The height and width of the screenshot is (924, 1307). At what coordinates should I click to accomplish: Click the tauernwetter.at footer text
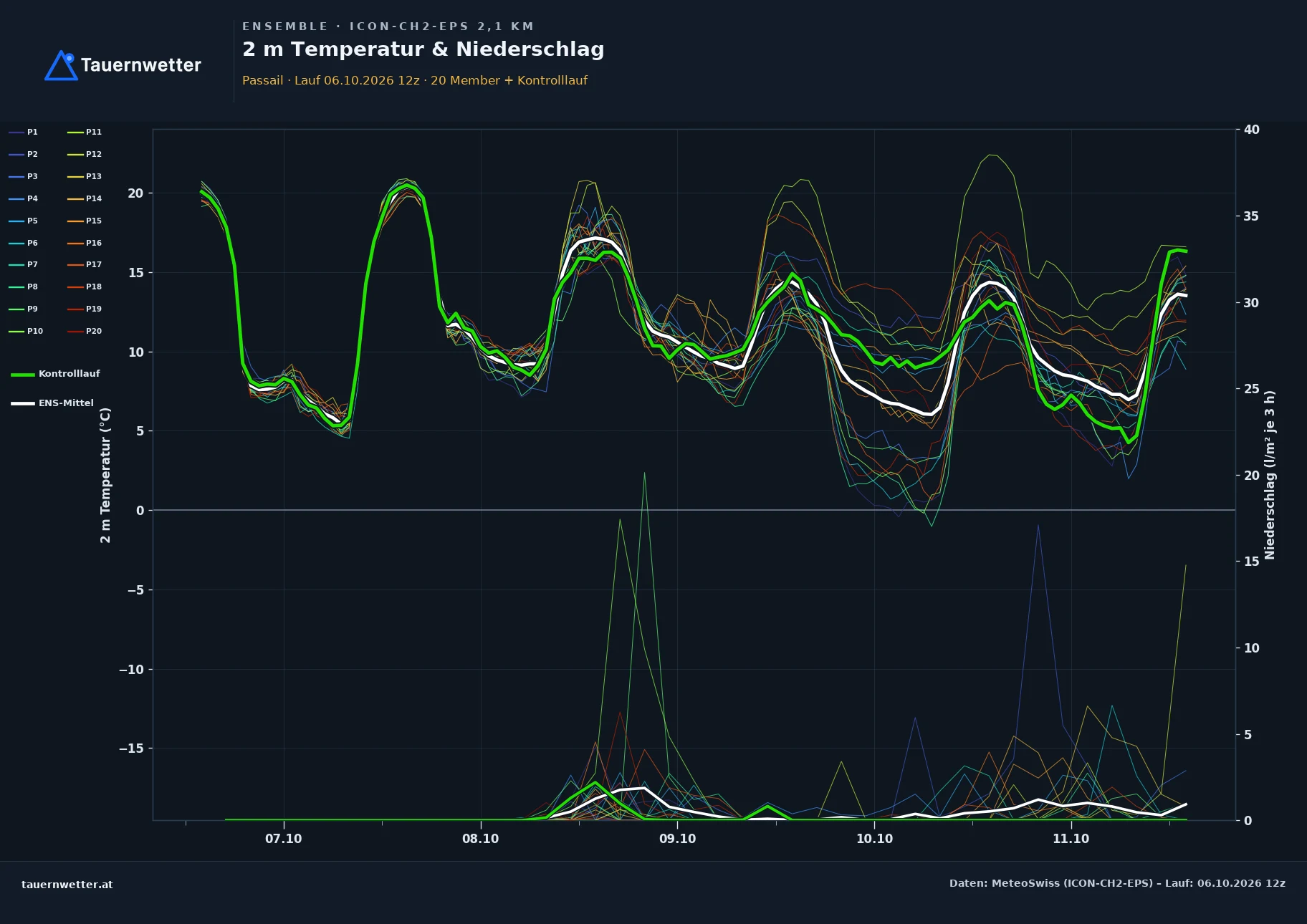[x=67, y=885]
